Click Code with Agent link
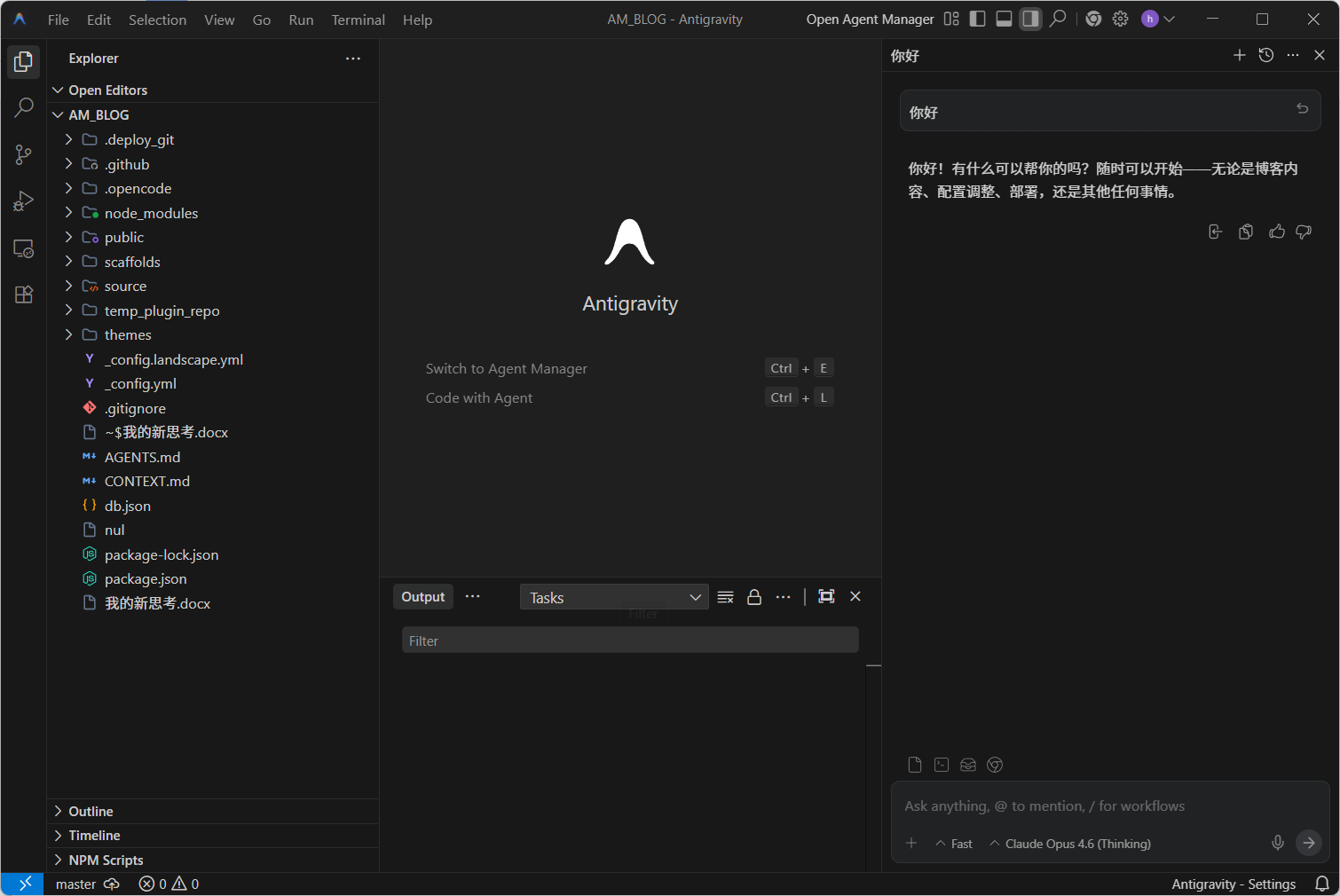Viewport: 1340px width, 896px height. (x=479, y=398)
